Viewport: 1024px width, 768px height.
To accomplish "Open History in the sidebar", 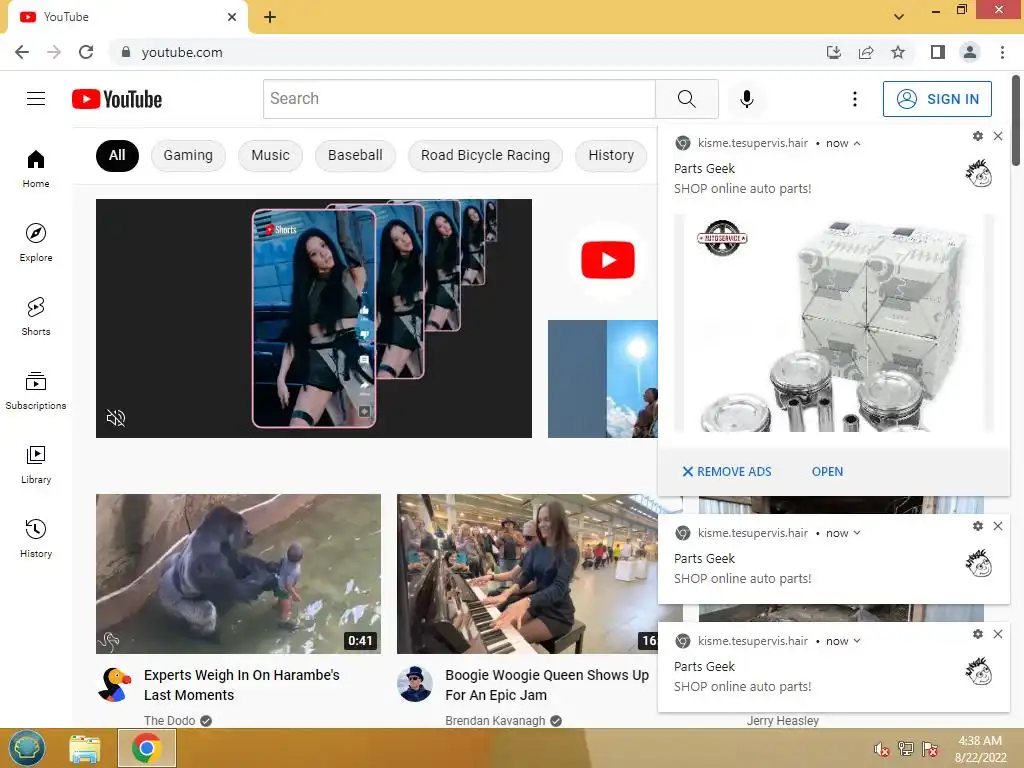I will coord(36,539).
